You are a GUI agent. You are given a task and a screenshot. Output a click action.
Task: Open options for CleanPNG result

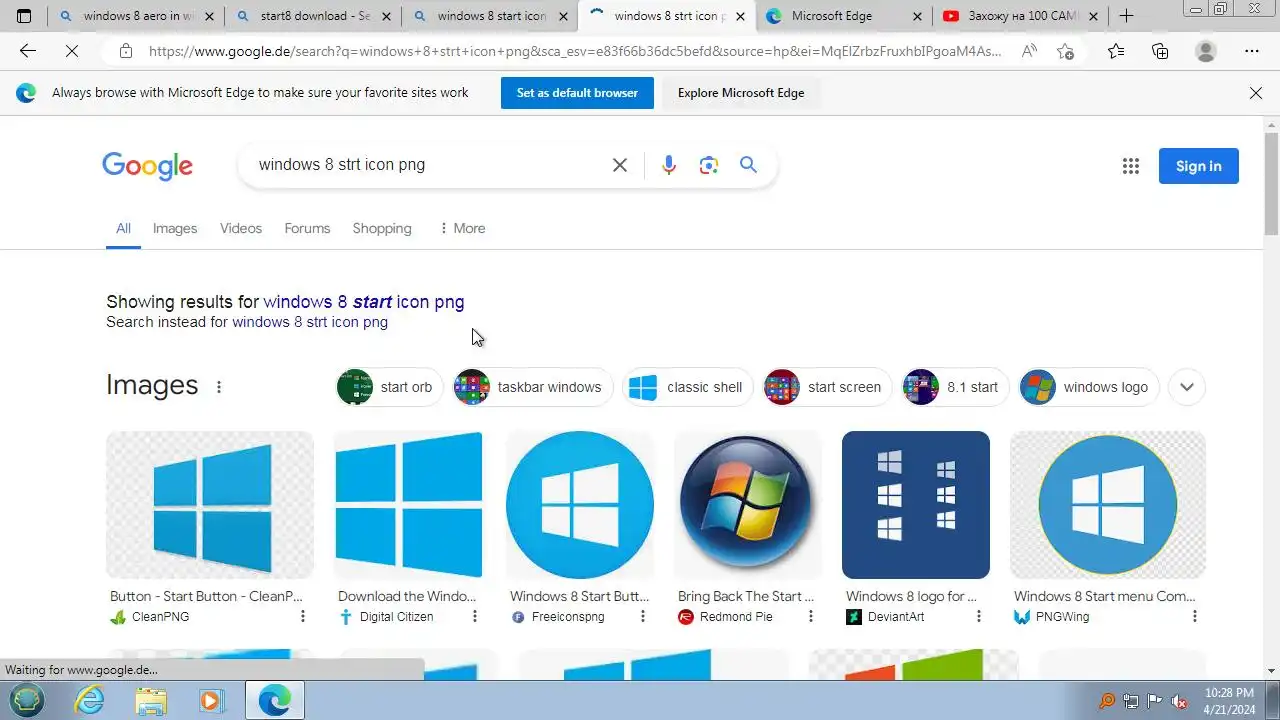pyautogui.click(x=303, y=617)
